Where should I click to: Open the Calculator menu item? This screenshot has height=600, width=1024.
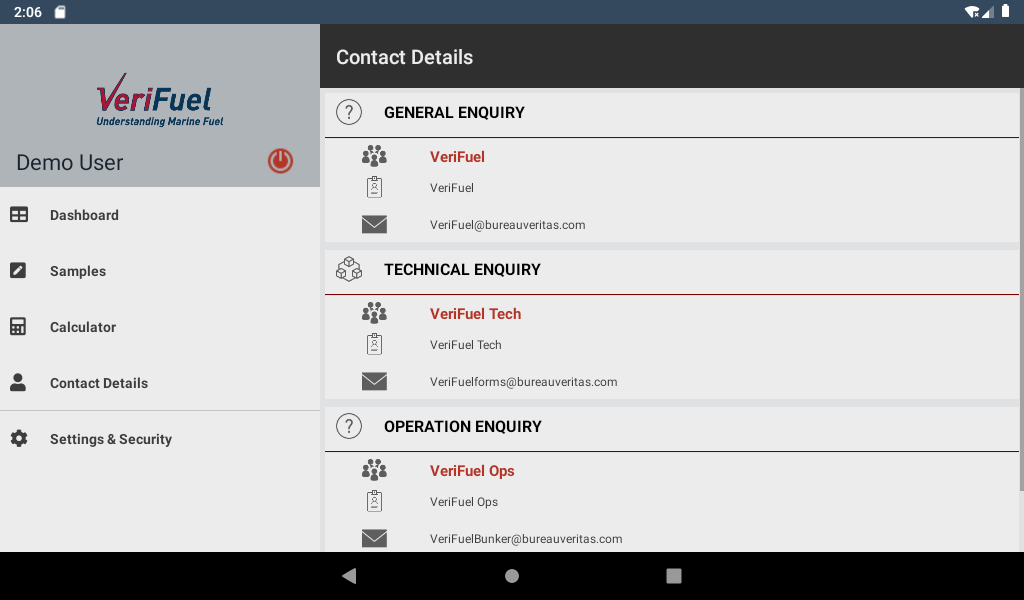[x=160, y=327]
